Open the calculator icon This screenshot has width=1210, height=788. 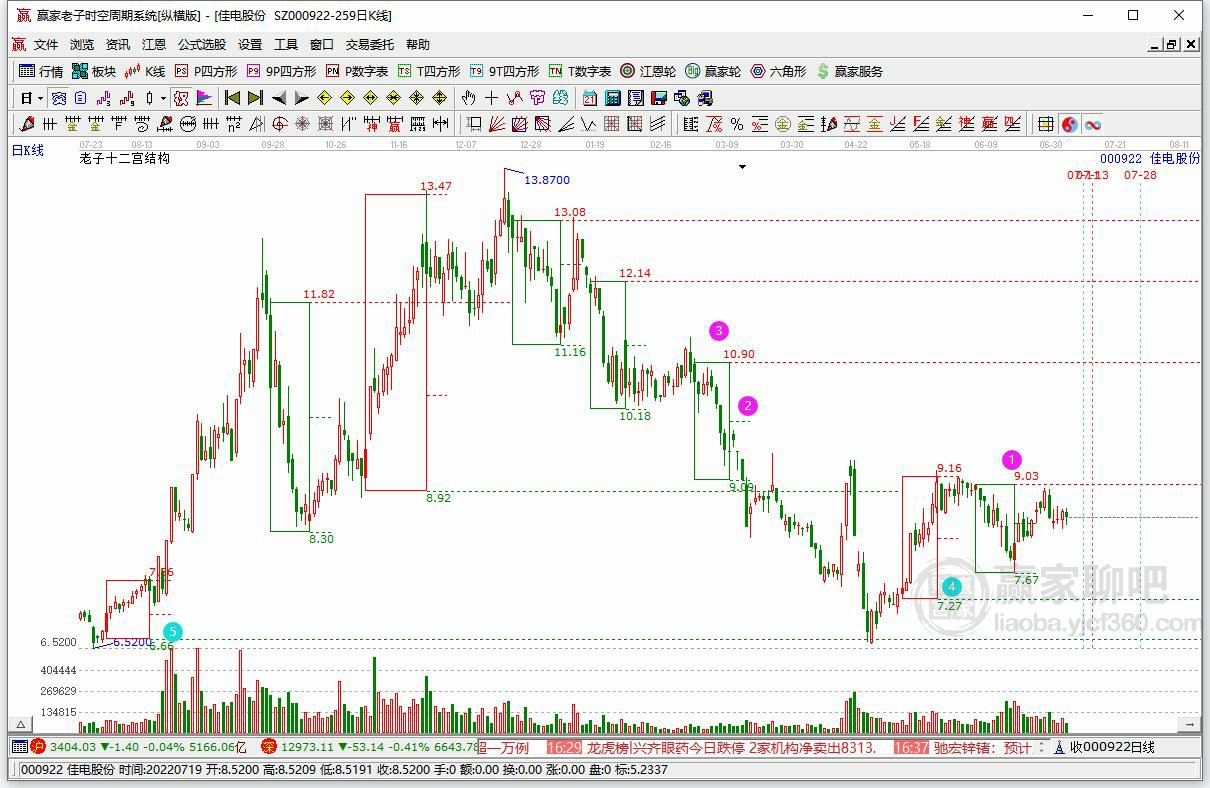coord(612,98)
